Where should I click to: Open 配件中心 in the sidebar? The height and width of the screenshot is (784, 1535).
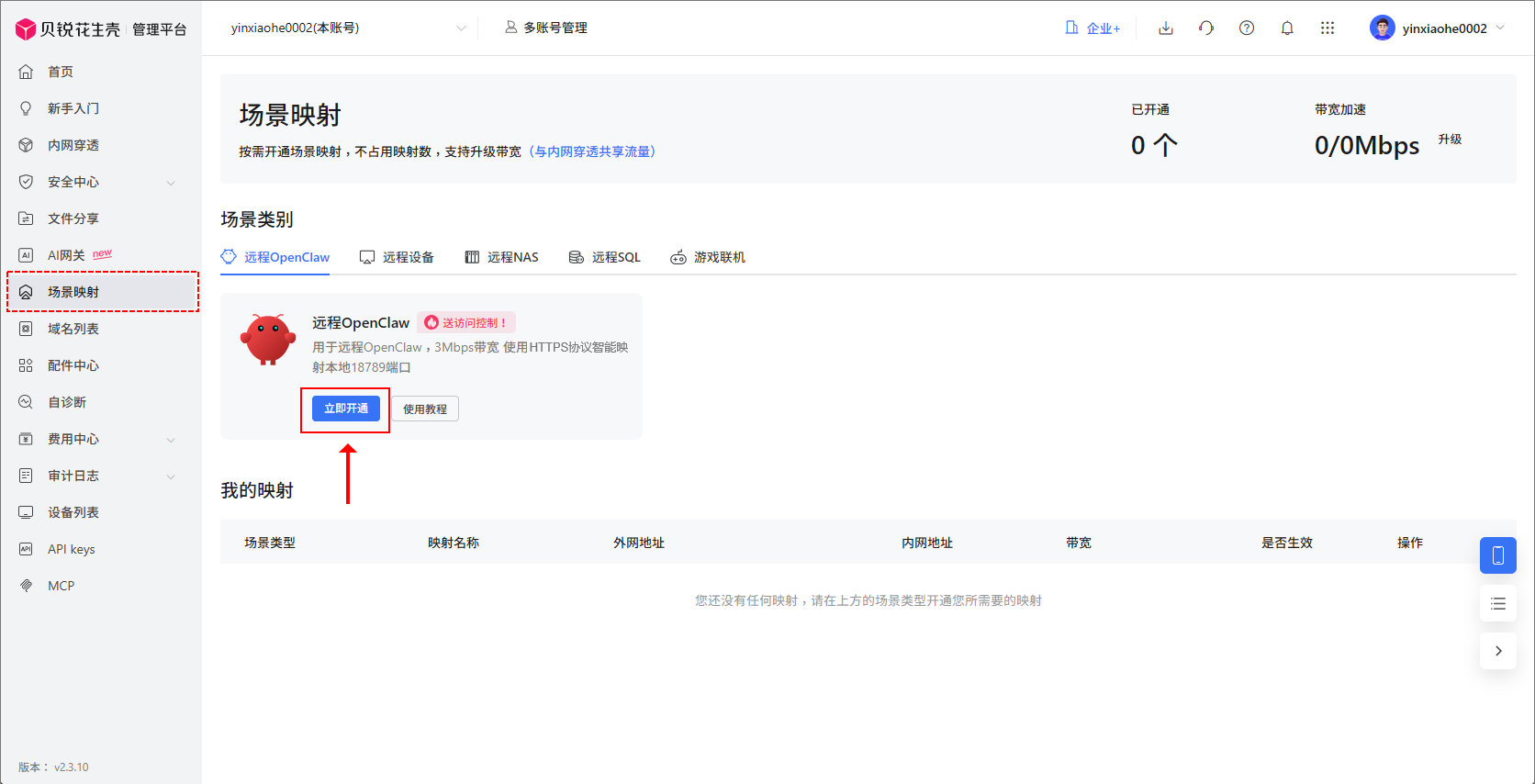coord(73,365)
